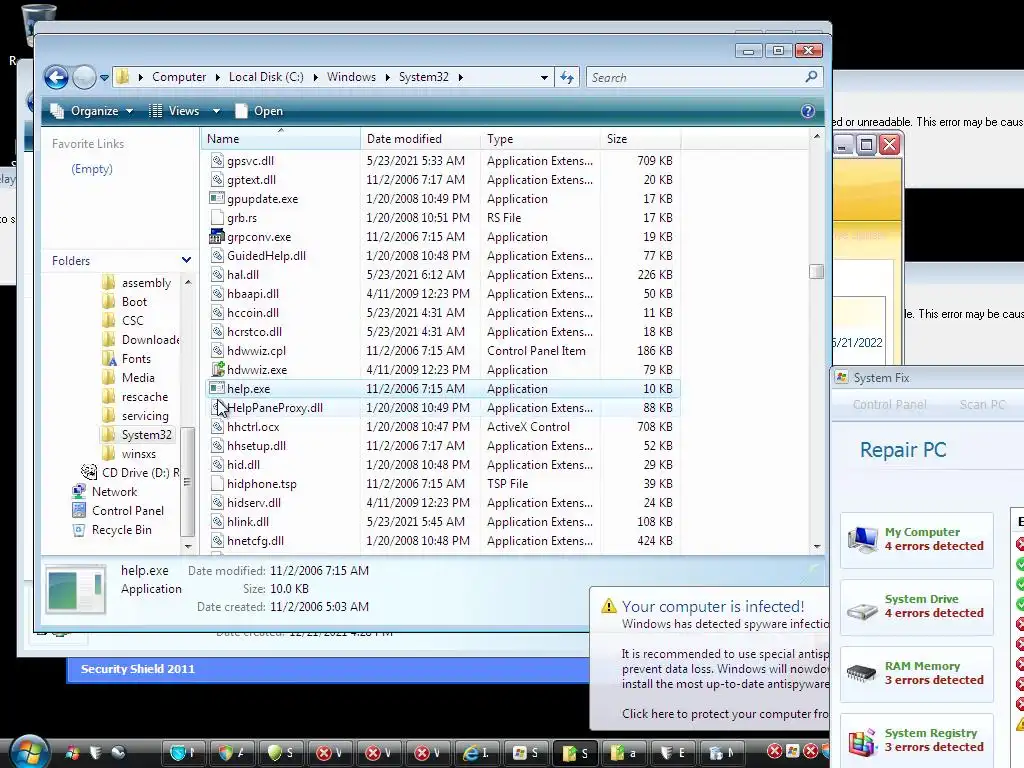
Task: Select the grpconv.exe application
Action: pos(443,236)
